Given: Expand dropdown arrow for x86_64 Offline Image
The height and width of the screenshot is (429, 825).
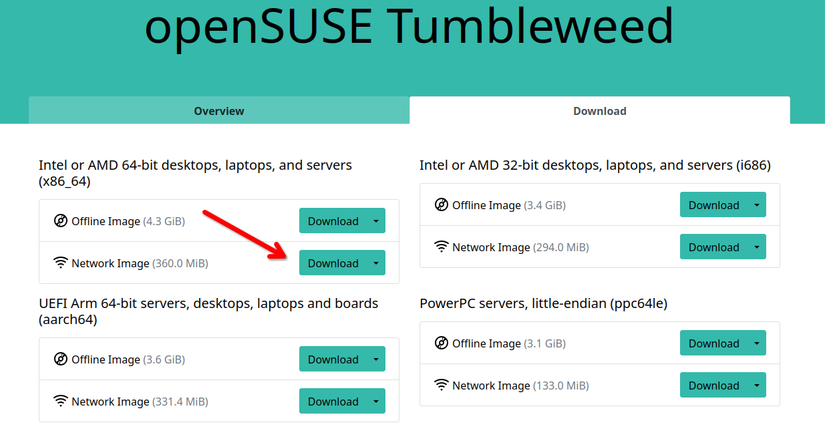Looking at the screenshot, I should coord(376,221).
